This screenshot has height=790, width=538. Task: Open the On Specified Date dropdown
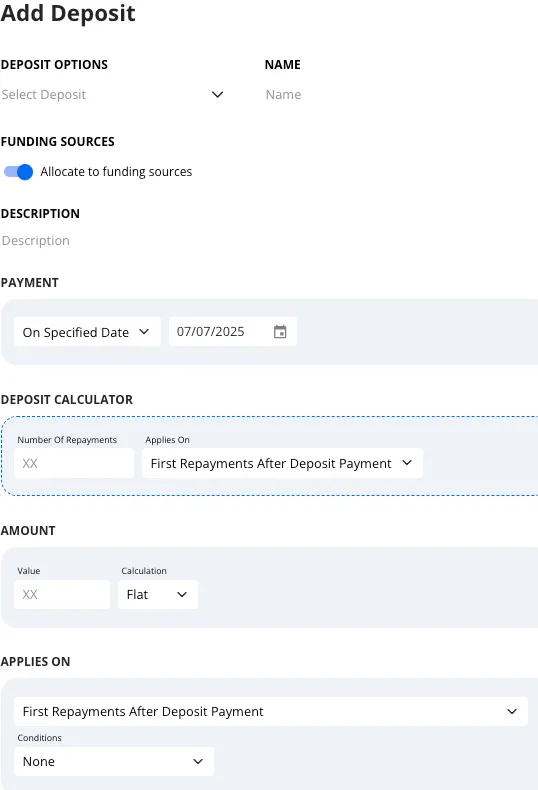(x=87, y=332)
